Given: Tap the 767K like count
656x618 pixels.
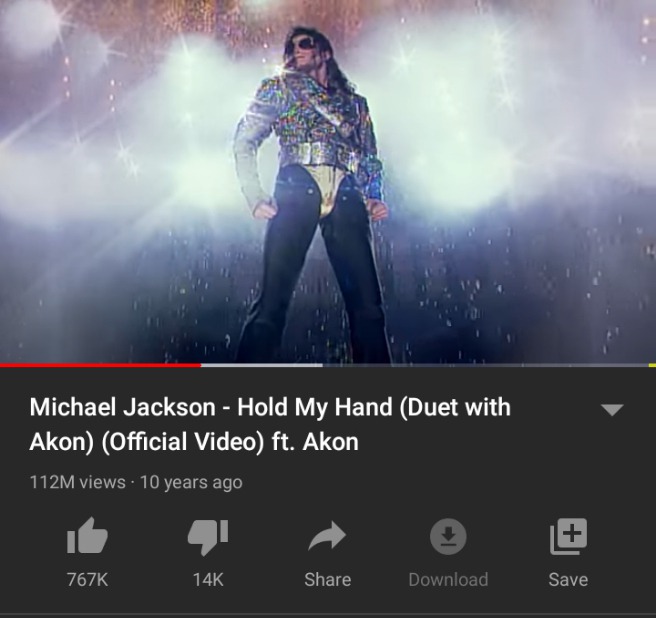Looking at the screenshot, I should [87, 580].
